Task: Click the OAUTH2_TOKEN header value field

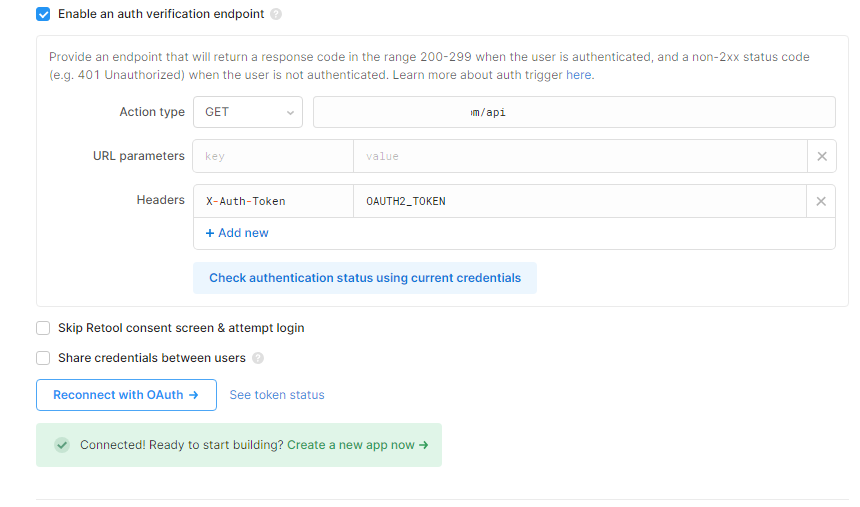Action: 579,201
